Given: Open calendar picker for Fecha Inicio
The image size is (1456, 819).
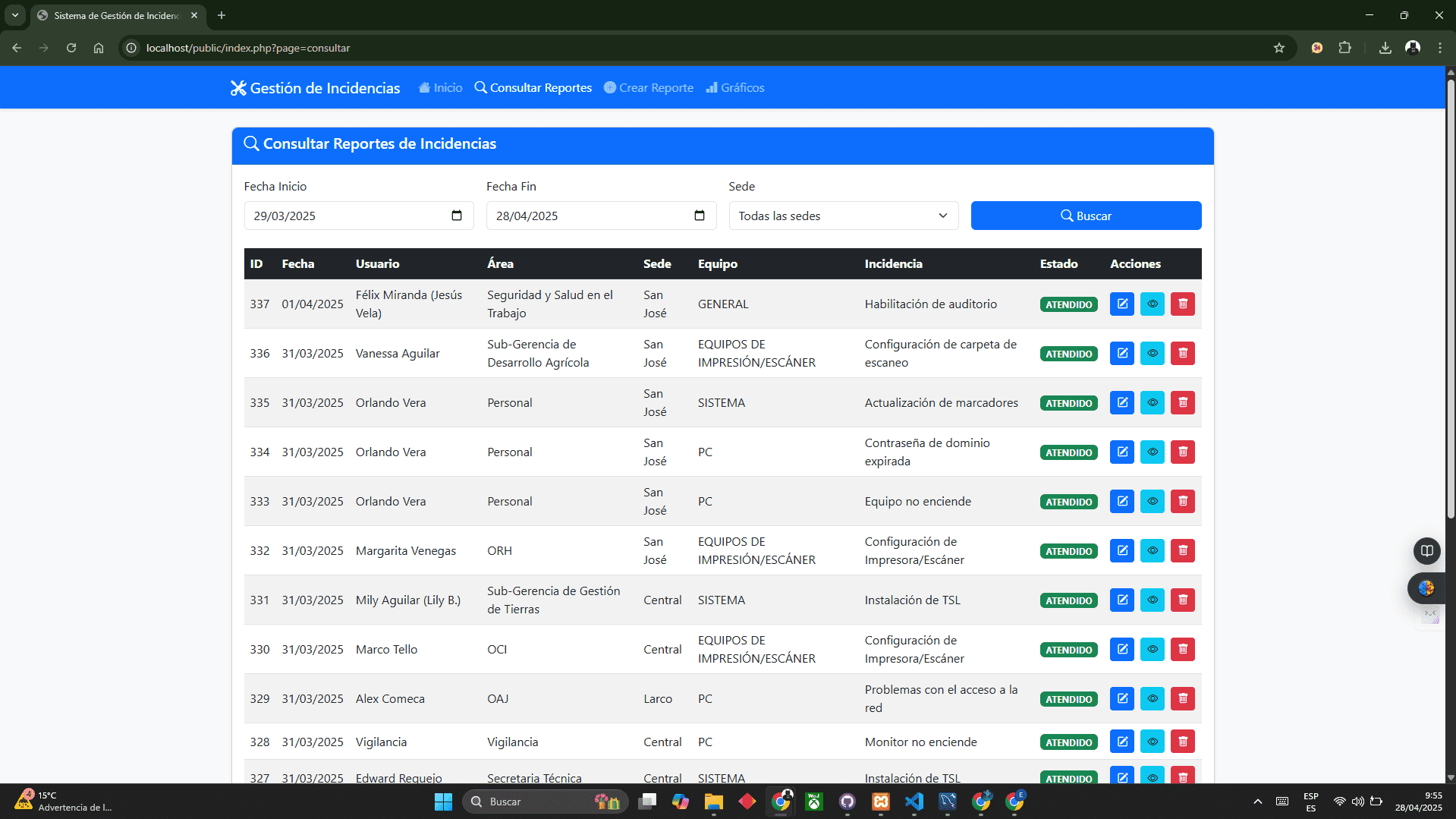Looking at the screenshot, I should coord(457,216).
